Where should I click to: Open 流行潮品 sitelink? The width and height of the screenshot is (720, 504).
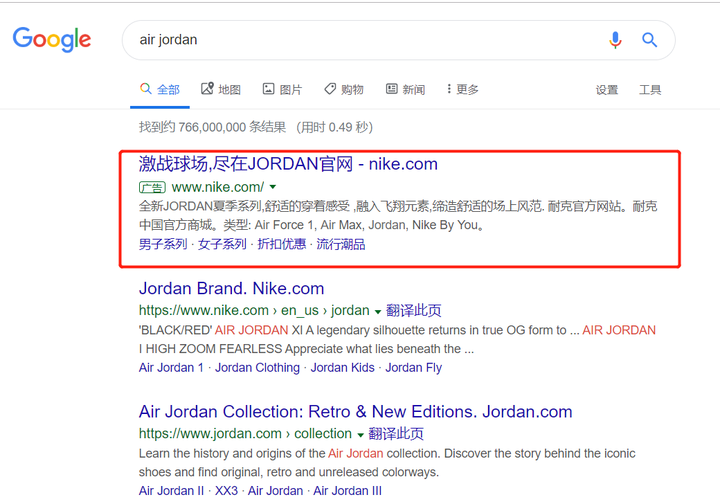click(341, 244)
